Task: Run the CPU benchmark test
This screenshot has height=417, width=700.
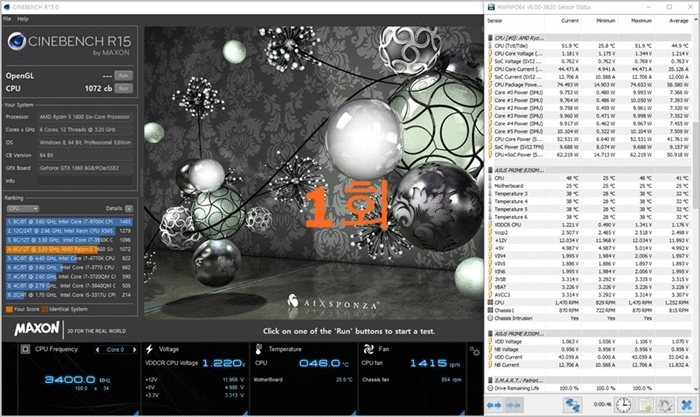Action: point(124,88)
